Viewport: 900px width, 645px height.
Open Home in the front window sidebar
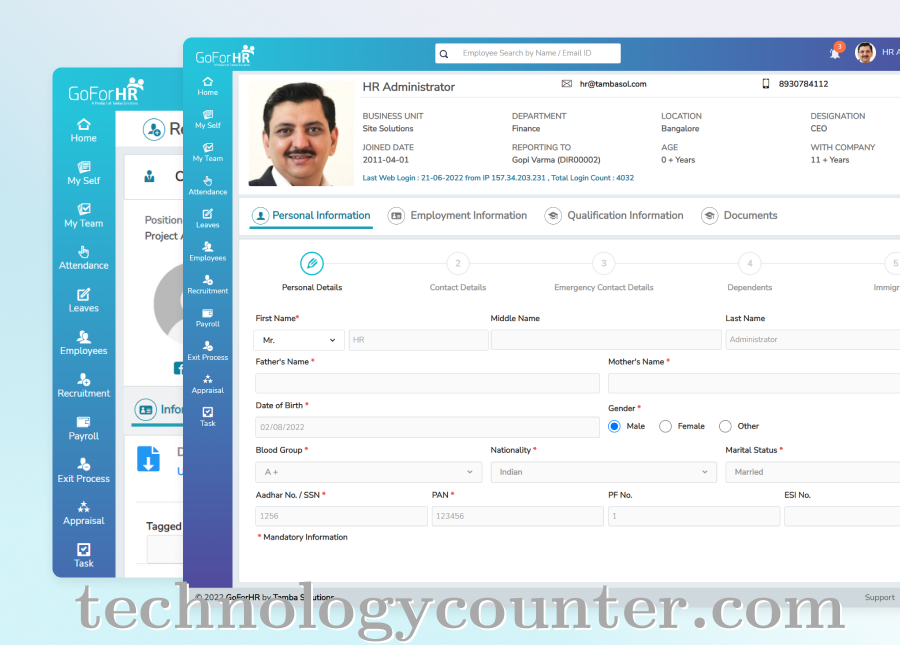[208, 86]
